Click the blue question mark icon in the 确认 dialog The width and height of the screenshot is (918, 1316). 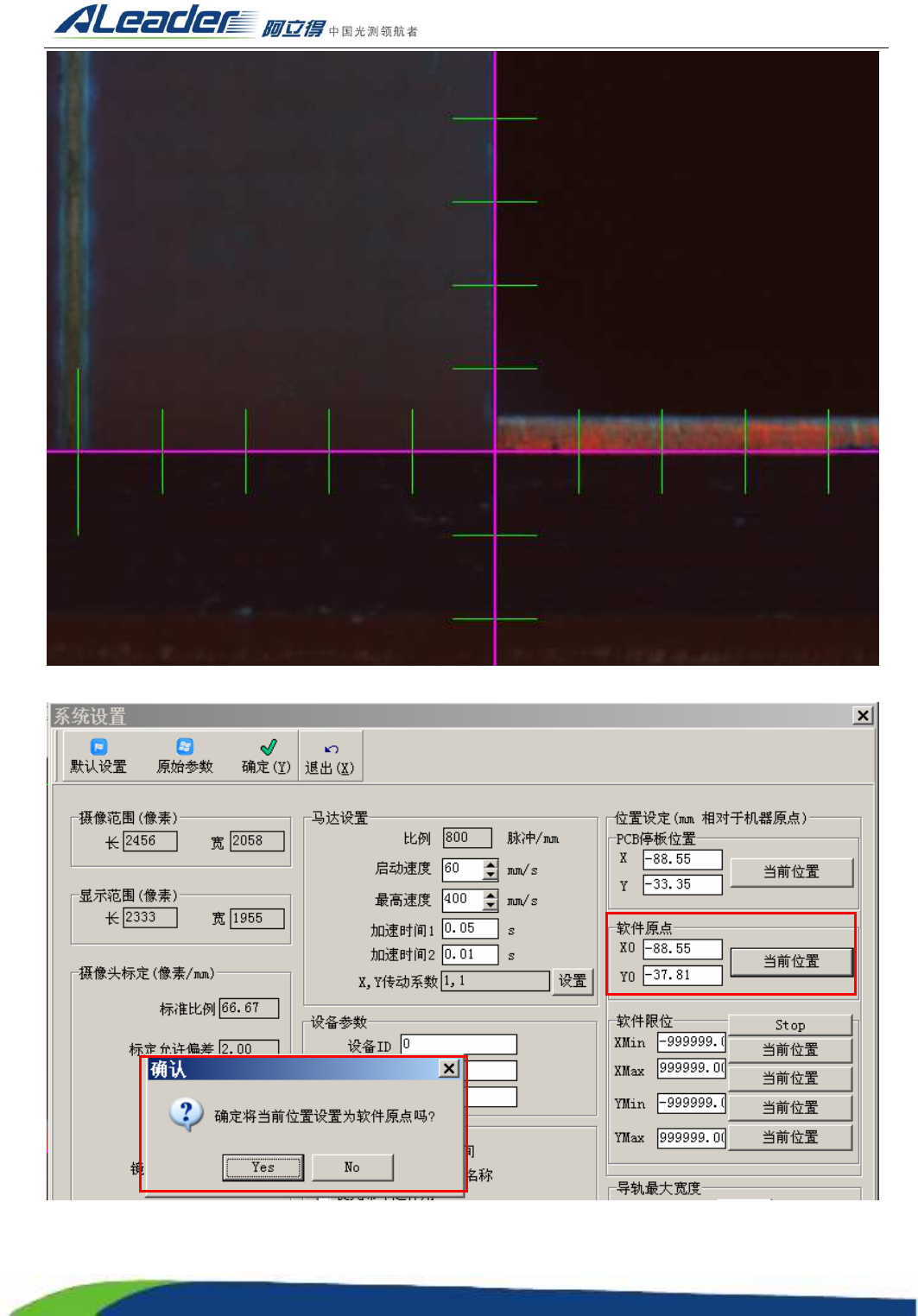tap(187, 1114)
